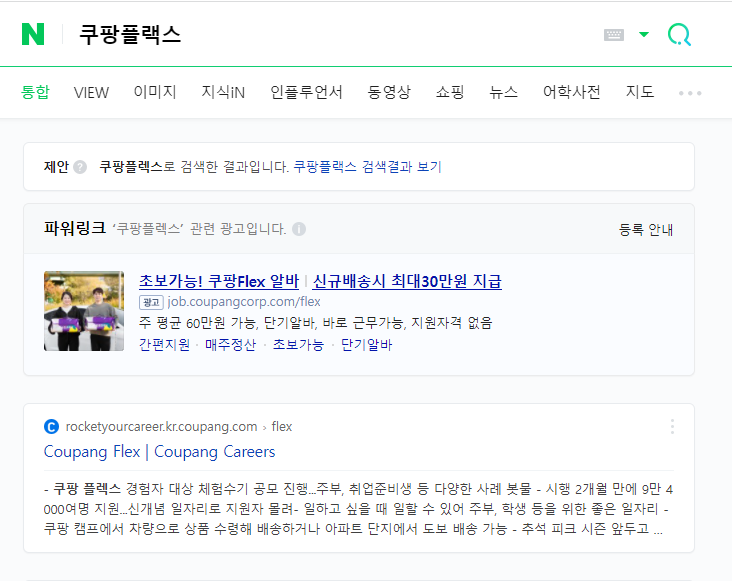Click the ad description starting 주 평균 60만원 가능
The width and height of the screenshot is (732, 581).
[315, 323]
